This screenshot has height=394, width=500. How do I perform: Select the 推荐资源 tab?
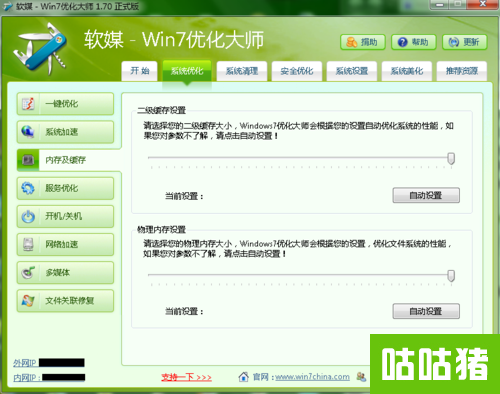click(462, 71)
